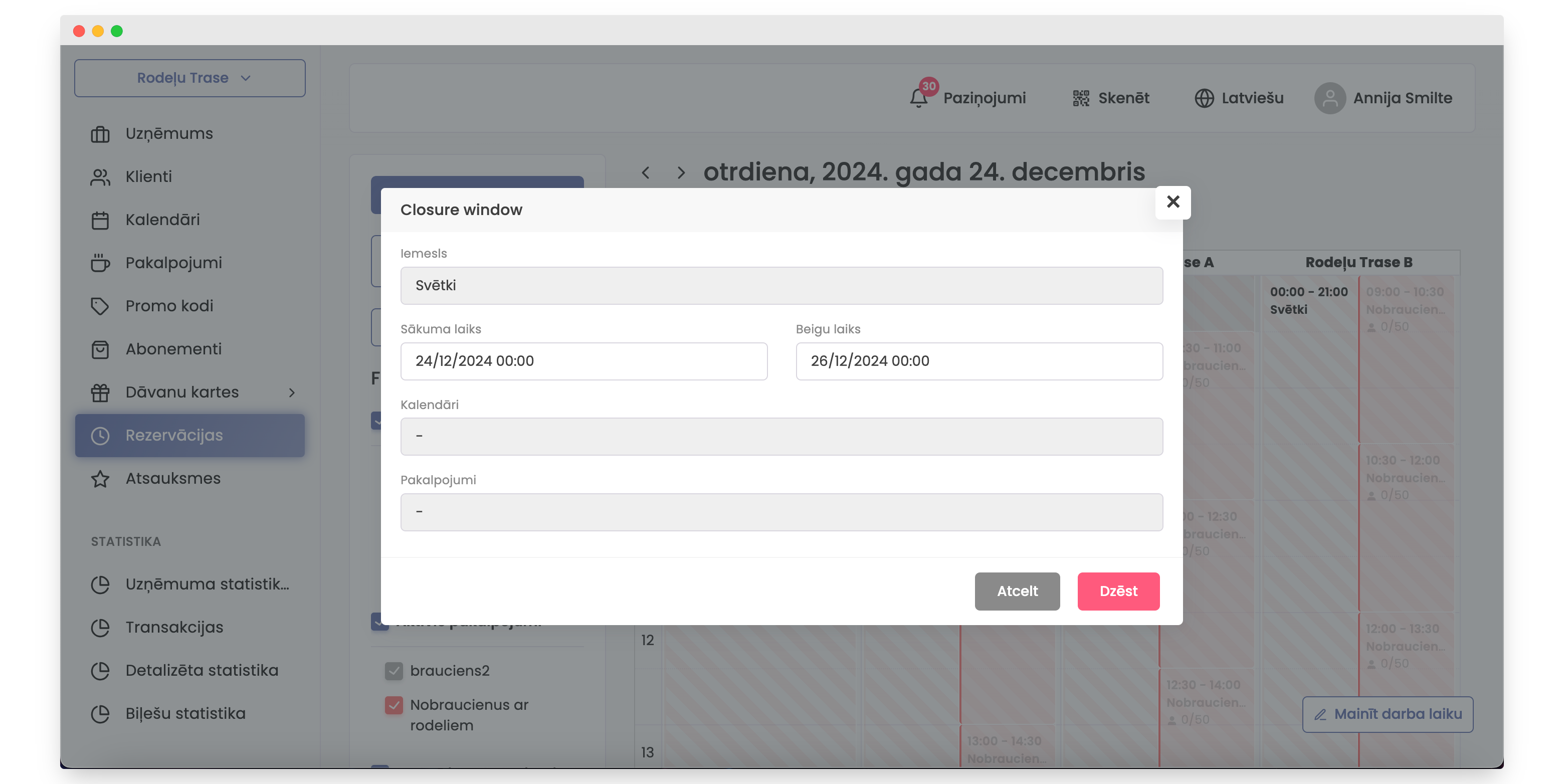Click the Atsauksmes star icon
This screenshot has height=784, width=1564.
pos(100,479)
